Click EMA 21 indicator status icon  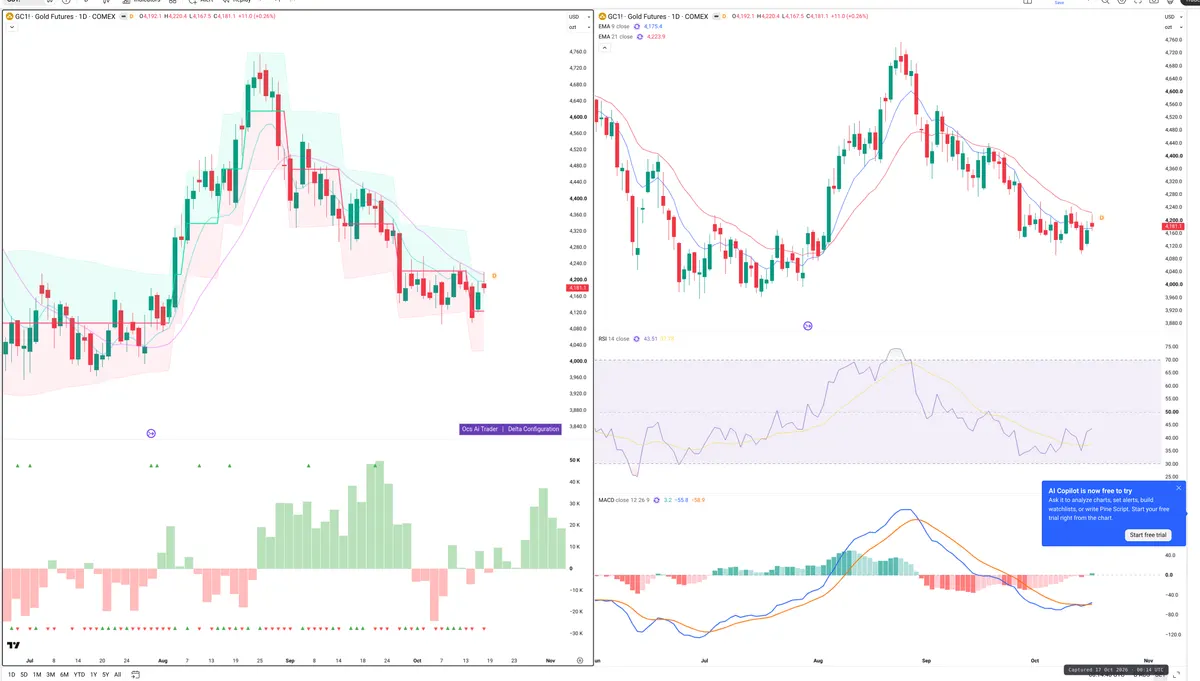pos(639,36)
